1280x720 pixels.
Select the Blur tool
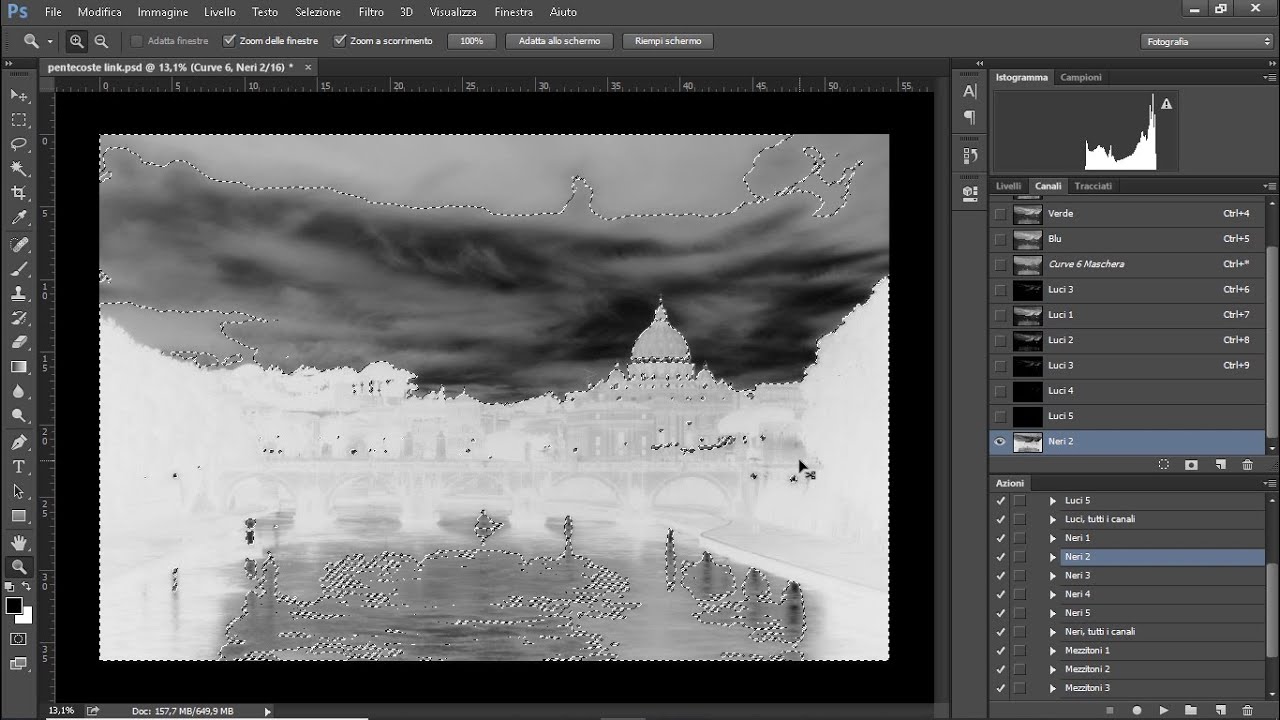coord(19,391)
